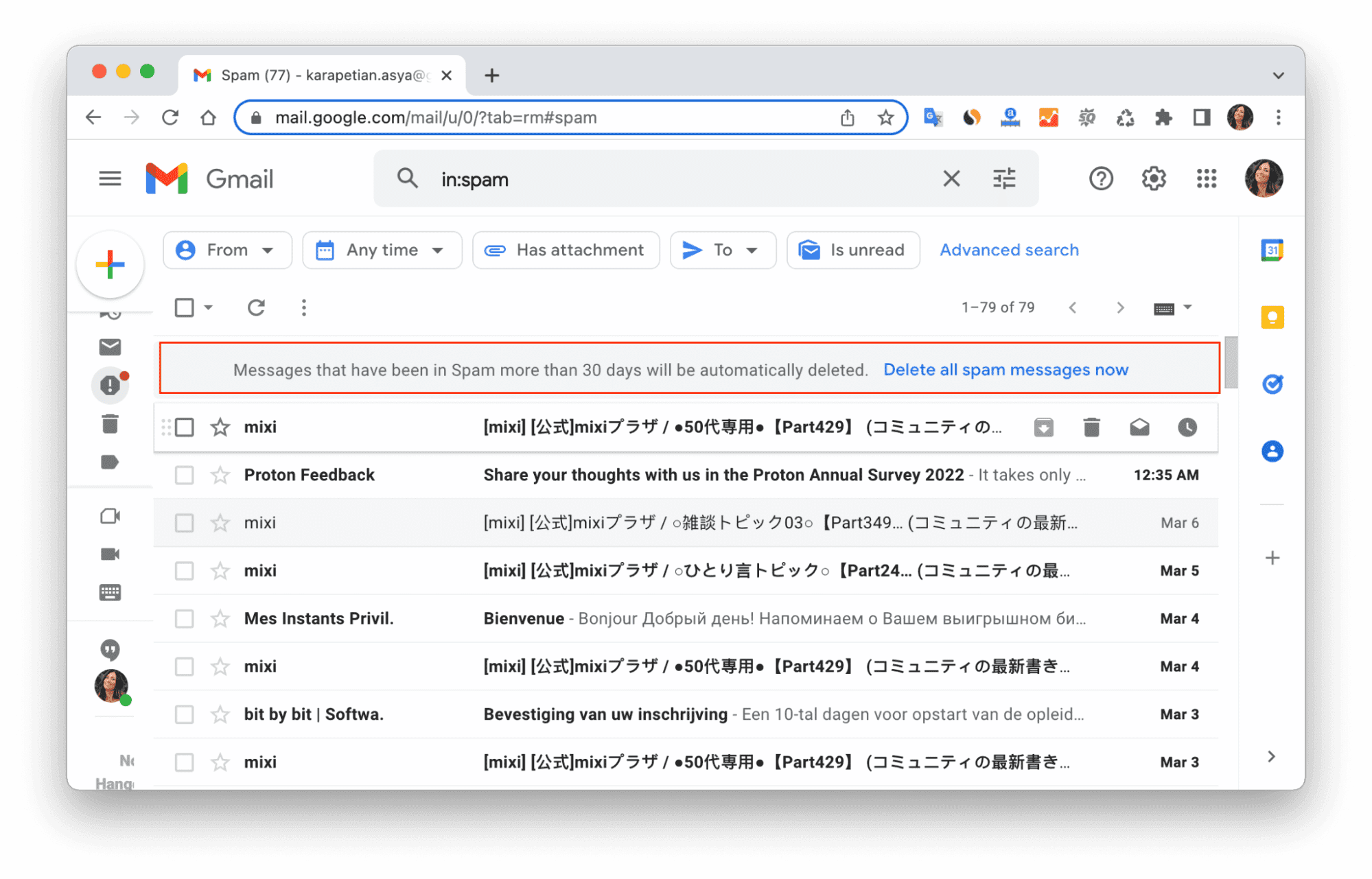
Task: Archive the first mixi message
Action: (x=1044, y=427)
